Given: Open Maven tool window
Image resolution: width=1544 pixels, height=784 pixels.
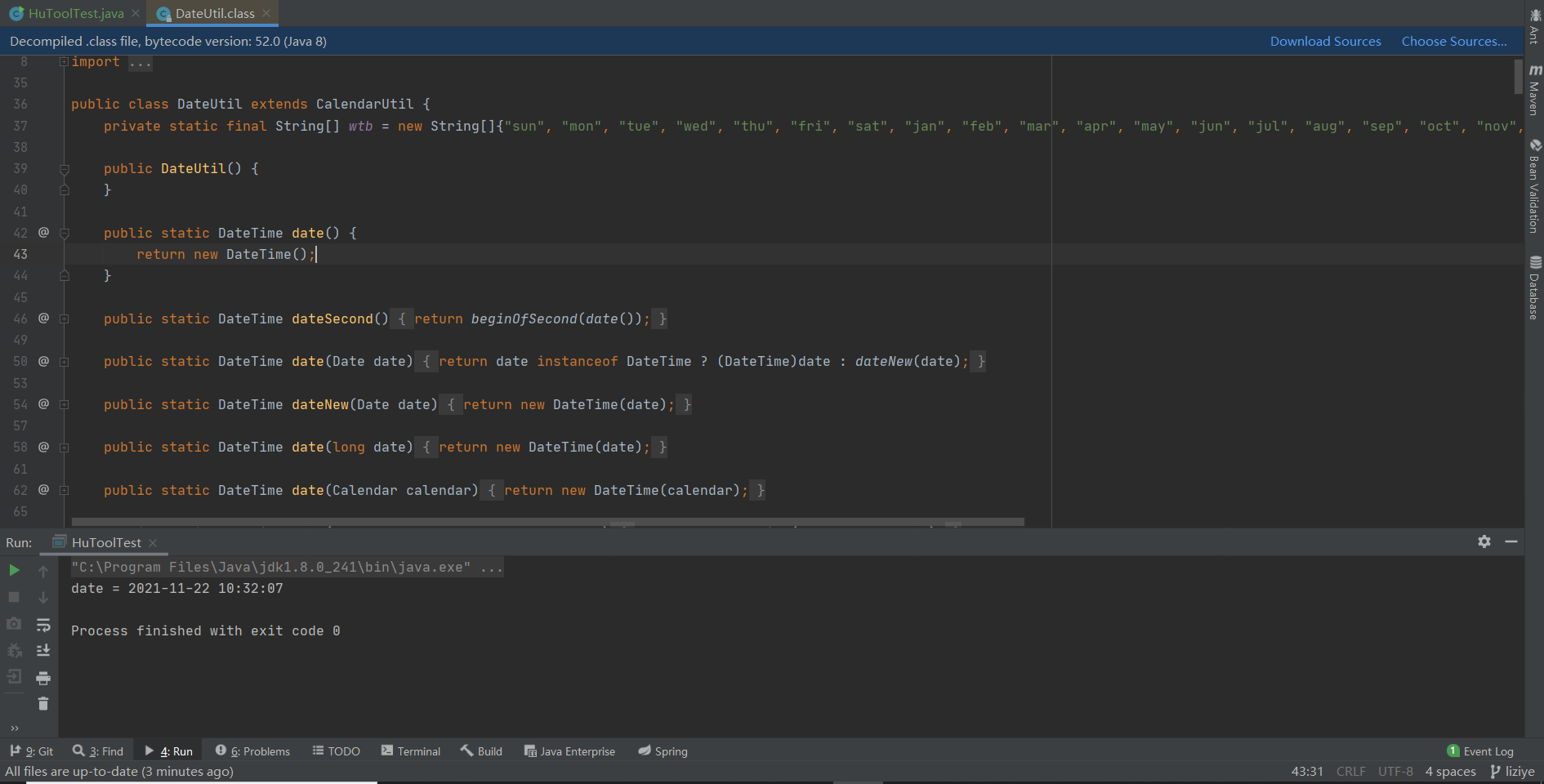Looking at the screenshot, I should 1534,90.
